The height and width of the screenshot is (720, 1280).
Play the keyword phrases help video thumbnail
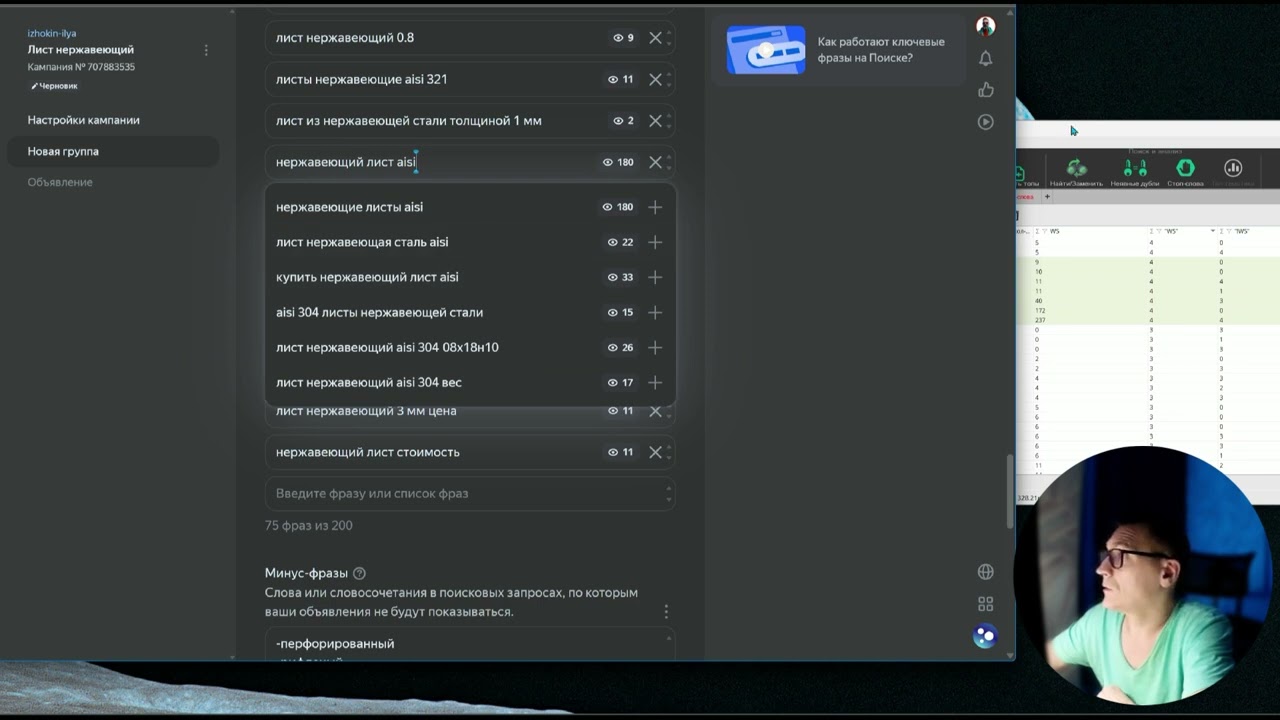pyautogui.click(x=766, y=50)
